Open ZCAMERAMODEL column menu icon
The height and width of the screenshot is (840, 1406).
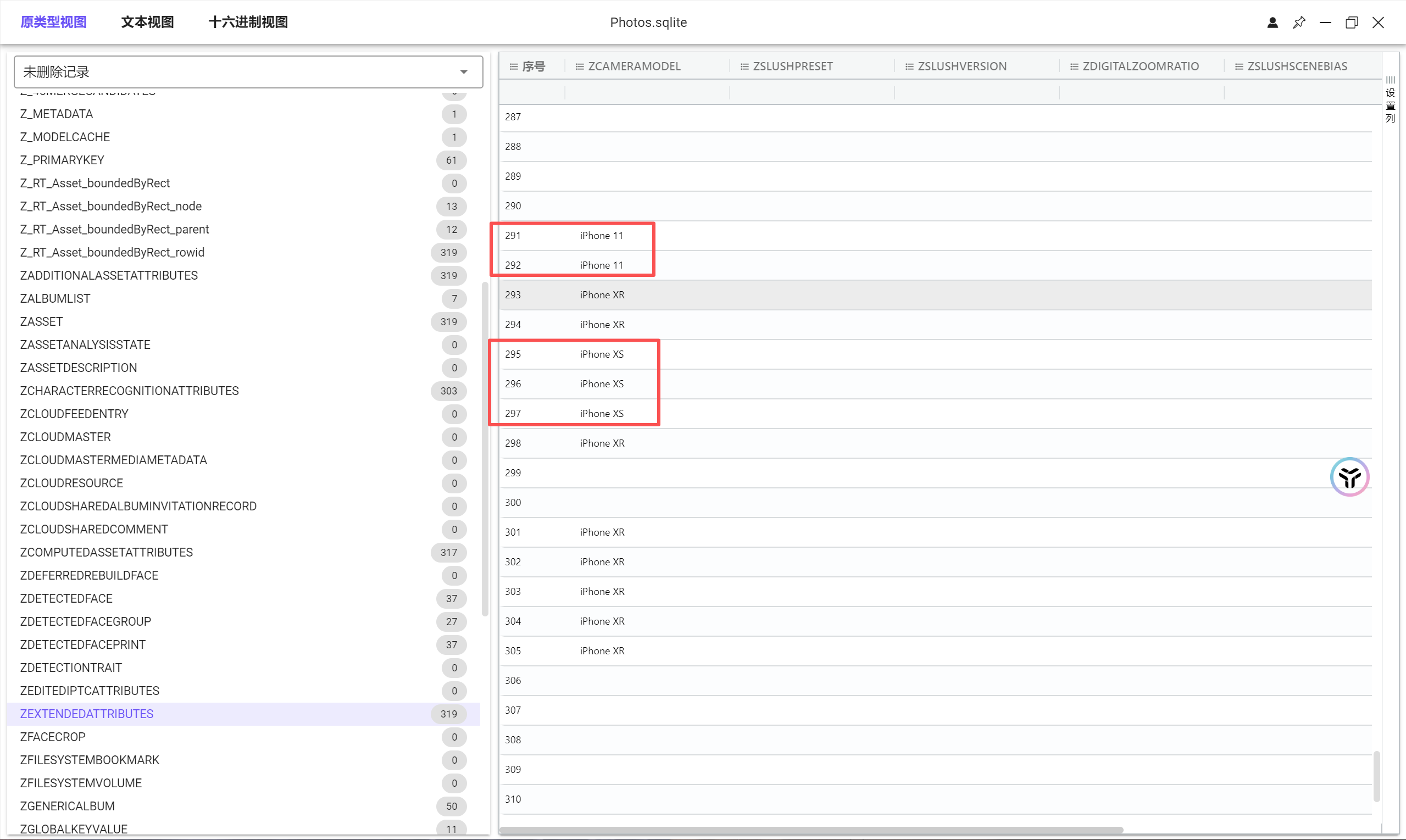point(579,66)
